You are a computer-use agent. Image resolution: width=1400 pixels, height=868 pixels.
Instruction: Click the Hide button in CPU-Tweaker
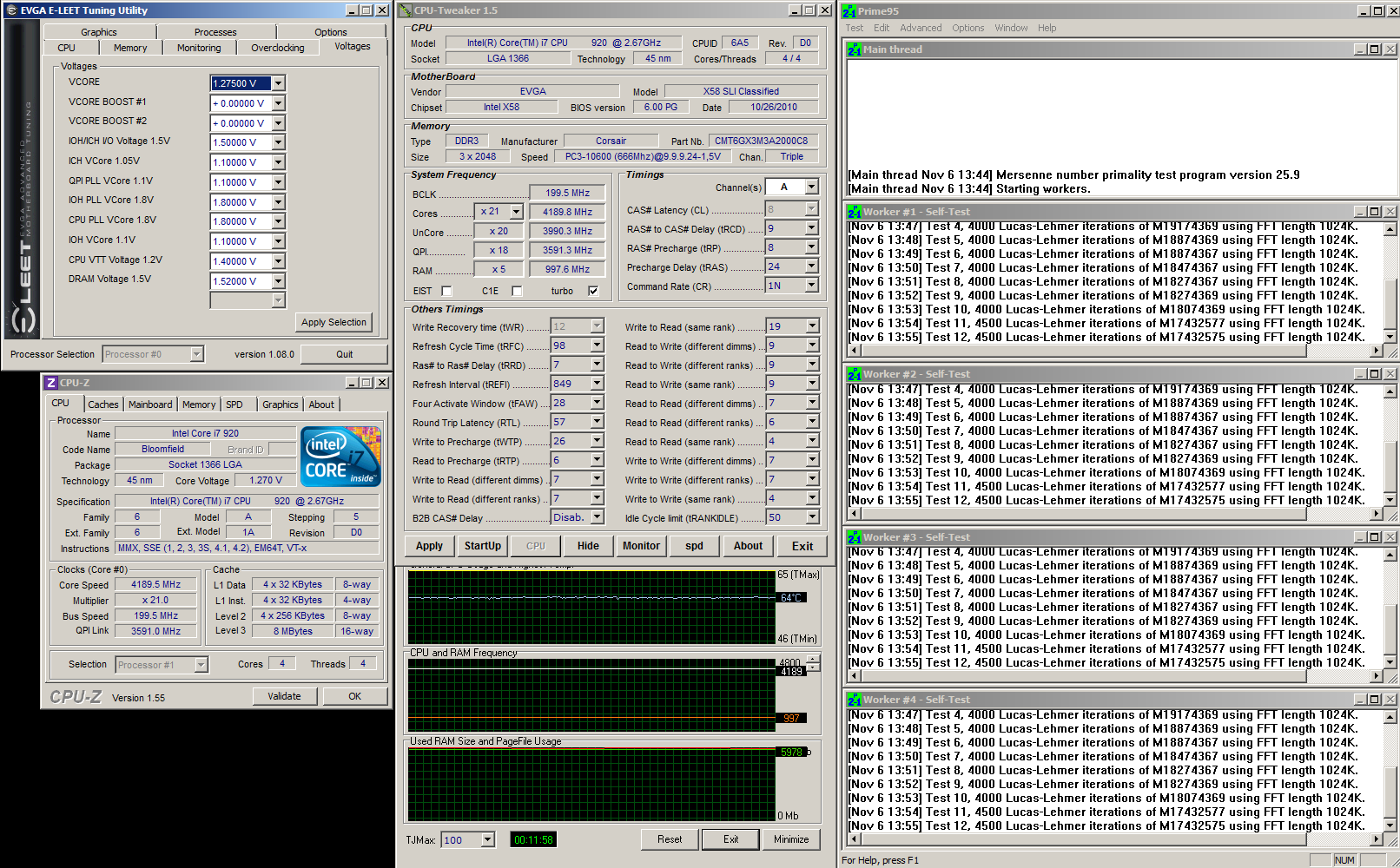coord(588,546)
